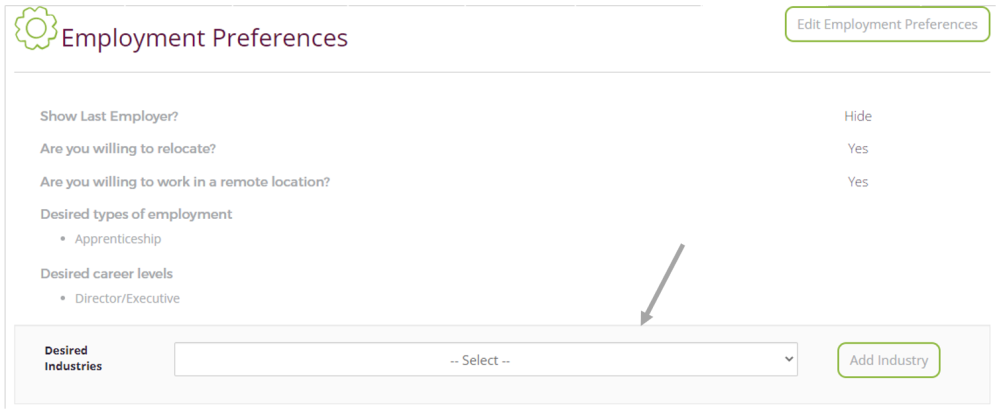The height and width of the screenshot is (410, 999).
Task: Click the Yes value for remote location
Action: pyautogui.click(x=858, y=181)
